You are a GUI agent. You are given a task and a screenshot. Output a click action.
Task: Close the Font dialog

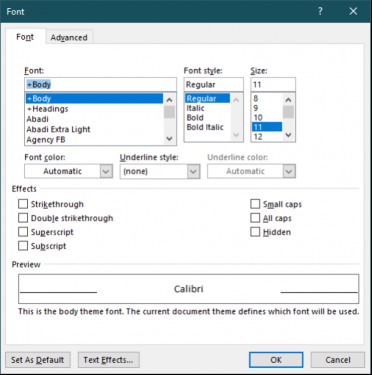click(353, 11)
